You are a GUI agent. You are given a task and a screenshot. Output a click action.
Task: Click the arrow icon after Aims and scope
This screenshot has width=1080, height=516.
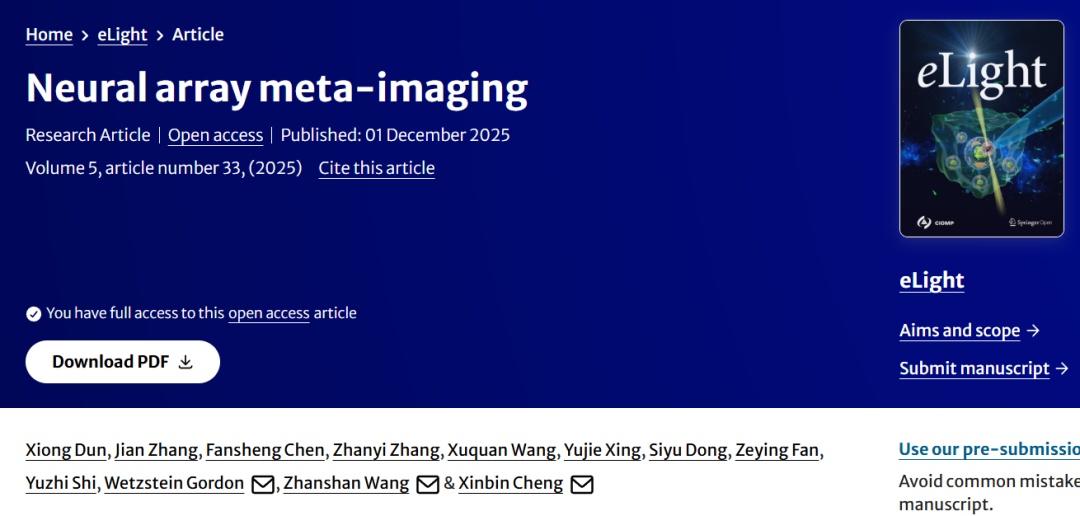click(x=1034, y=331)
